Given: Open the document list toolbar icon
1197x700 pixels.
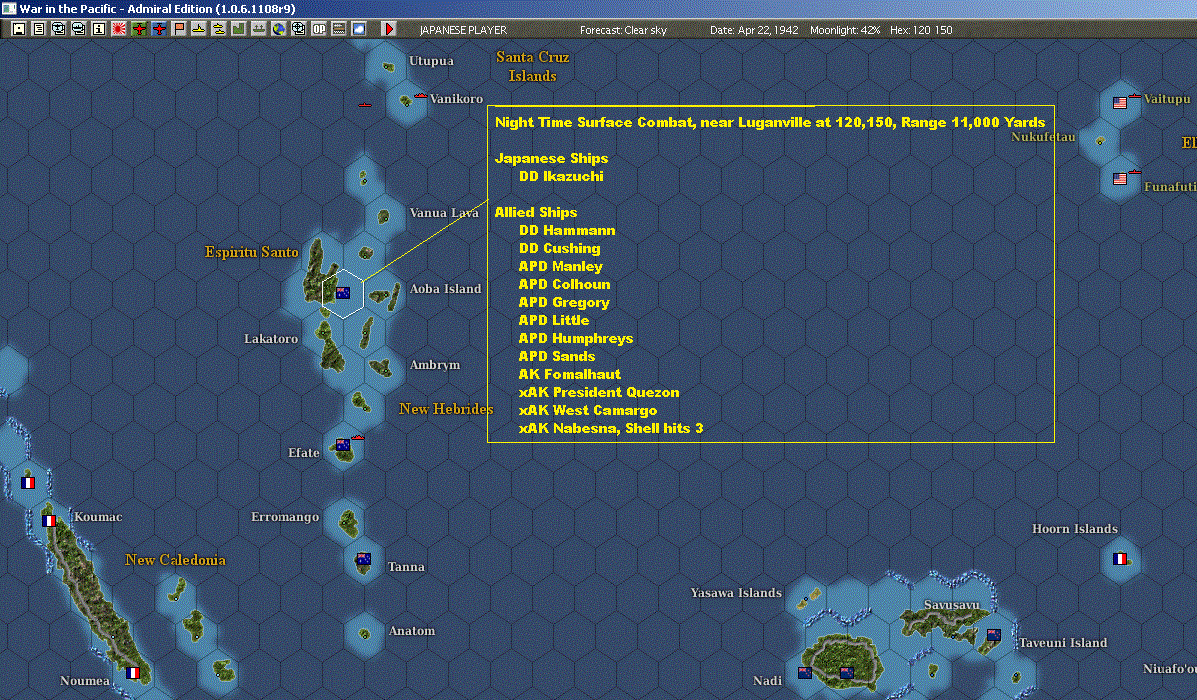Looking at the screenshot, I should point(38,29).
